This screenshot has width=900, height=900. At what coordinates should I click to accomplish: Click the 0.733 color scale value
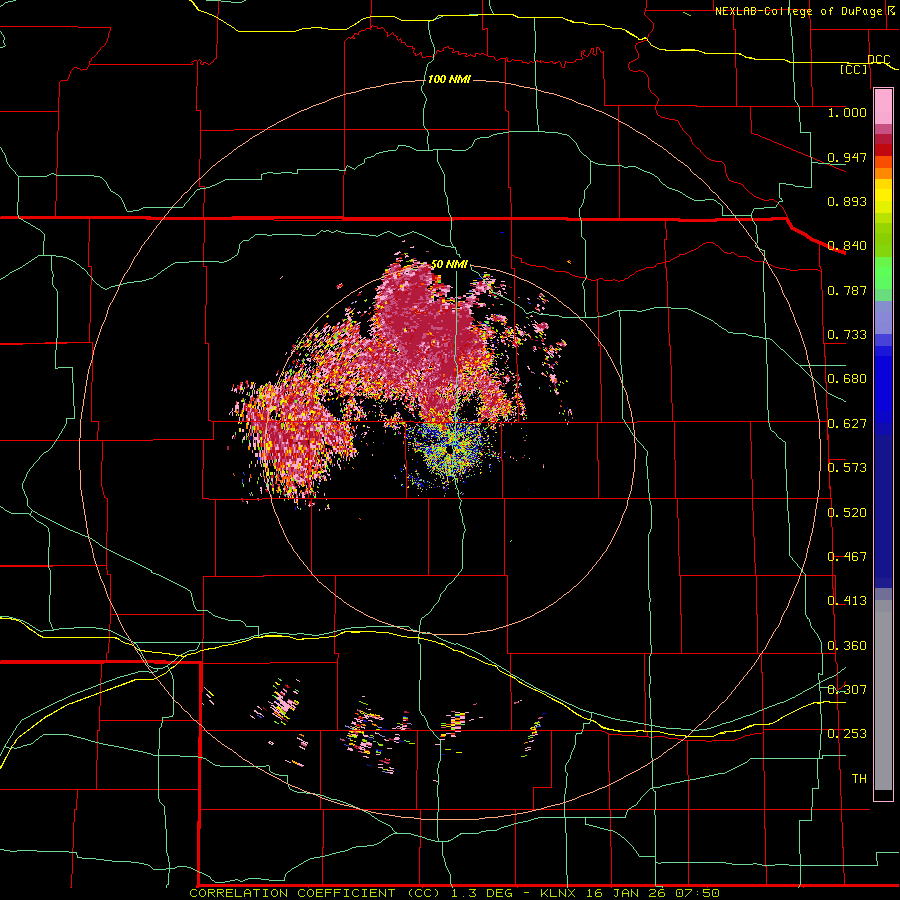point(847,335)
